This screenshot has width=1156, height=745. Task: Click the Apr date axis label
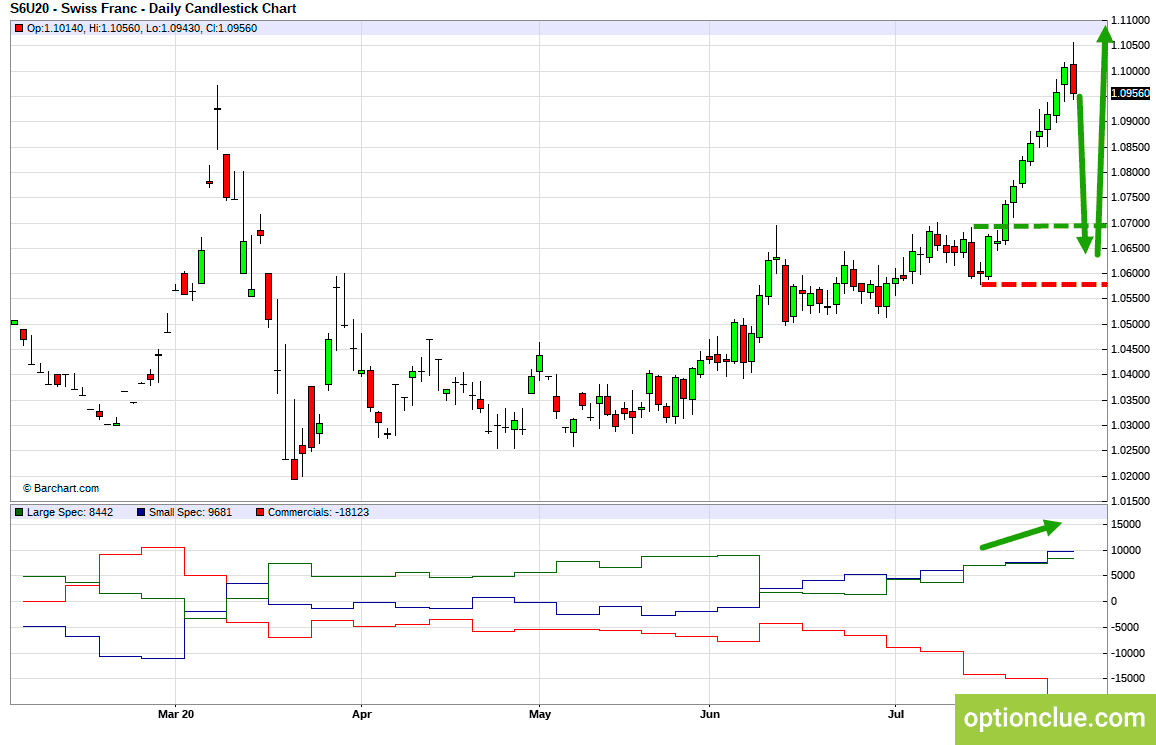(361, 714)
